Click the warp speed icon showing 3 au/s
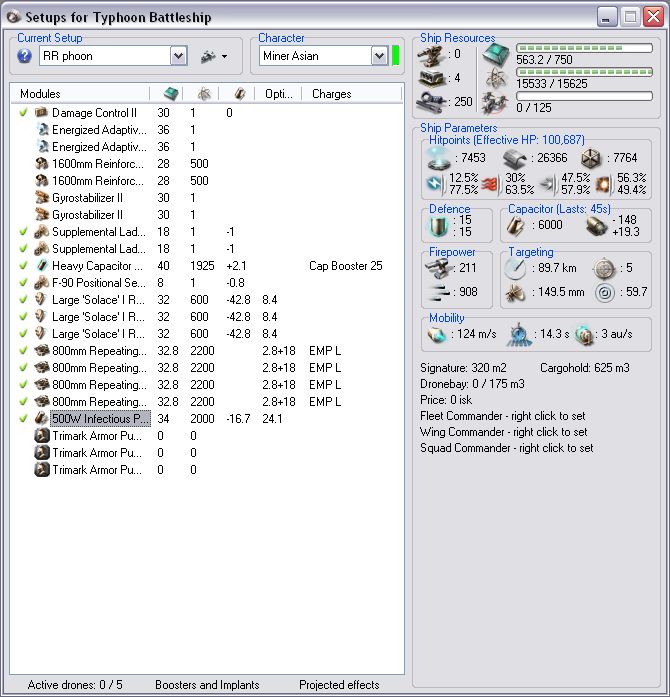Image resolution: width=670 pixels, height=697 pixels. coord(585,334)
